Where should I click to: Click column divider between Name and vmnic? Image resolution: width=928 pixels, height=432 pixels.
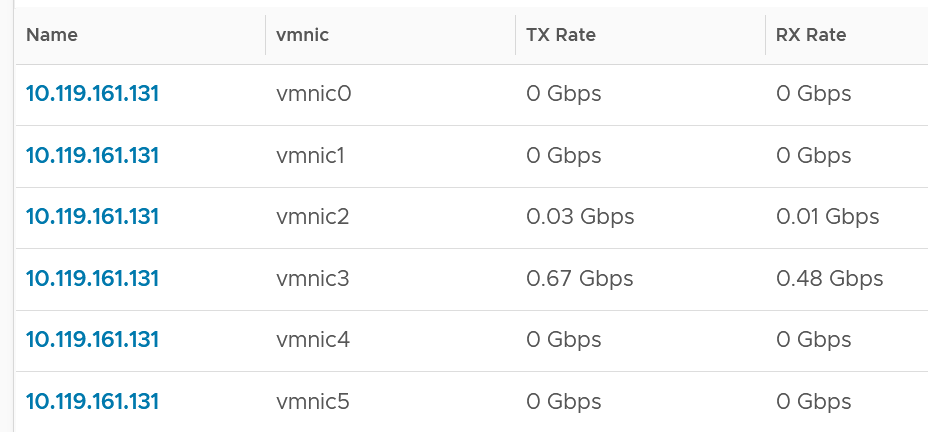click(265, 35)
